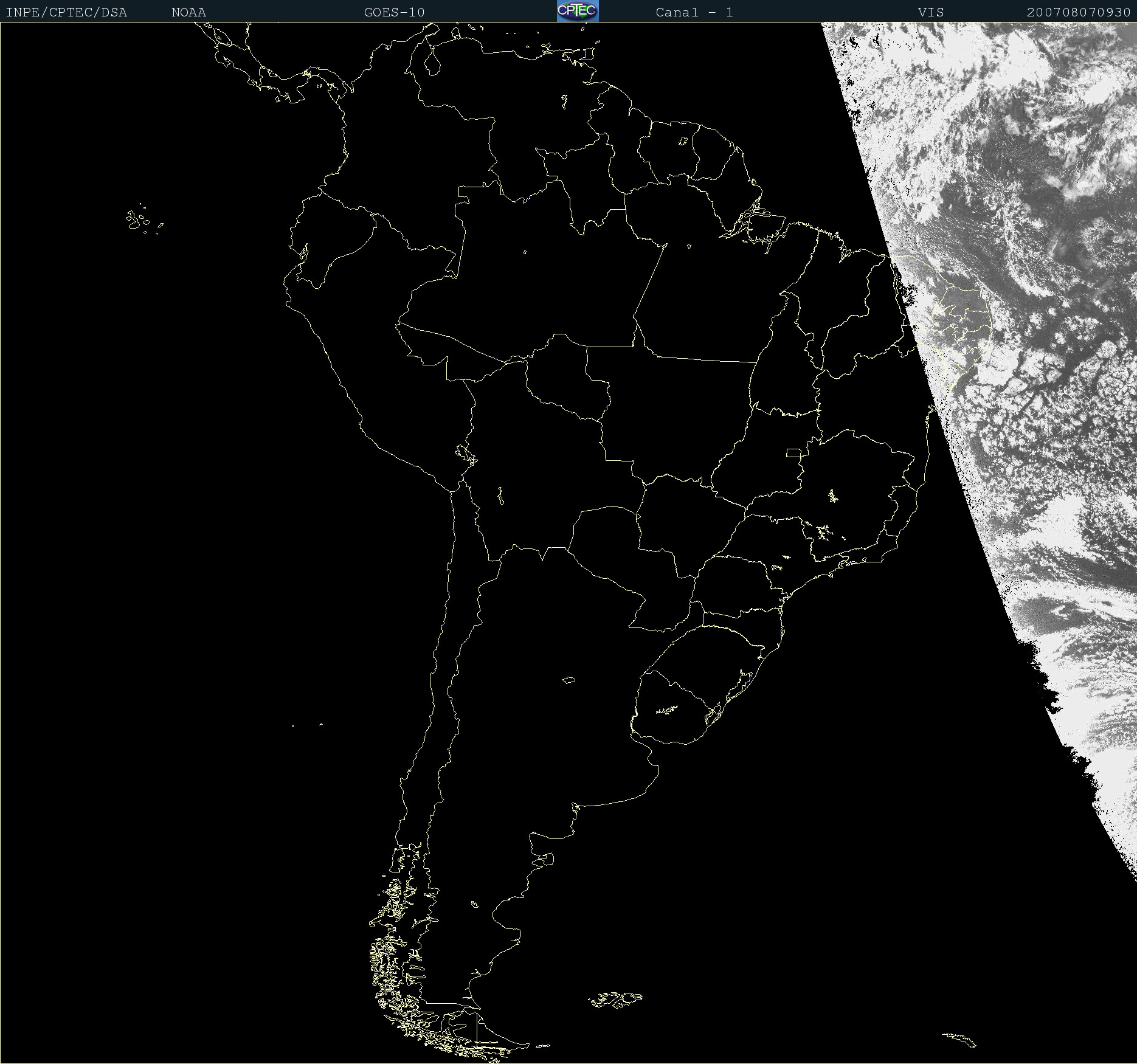This screenshot has height=1064, width=1137.
Task: Select the GOES-10 satellite label
Action: (395, 12)
